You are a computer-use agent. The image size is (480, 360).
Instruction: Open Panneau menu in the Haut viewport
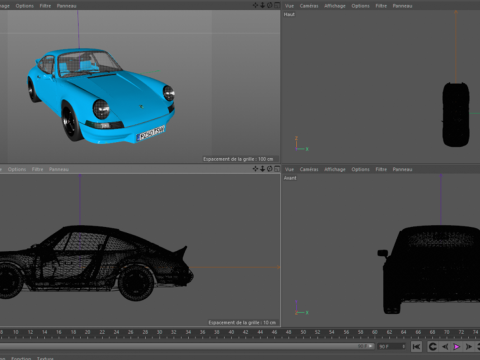click(402, 6)
